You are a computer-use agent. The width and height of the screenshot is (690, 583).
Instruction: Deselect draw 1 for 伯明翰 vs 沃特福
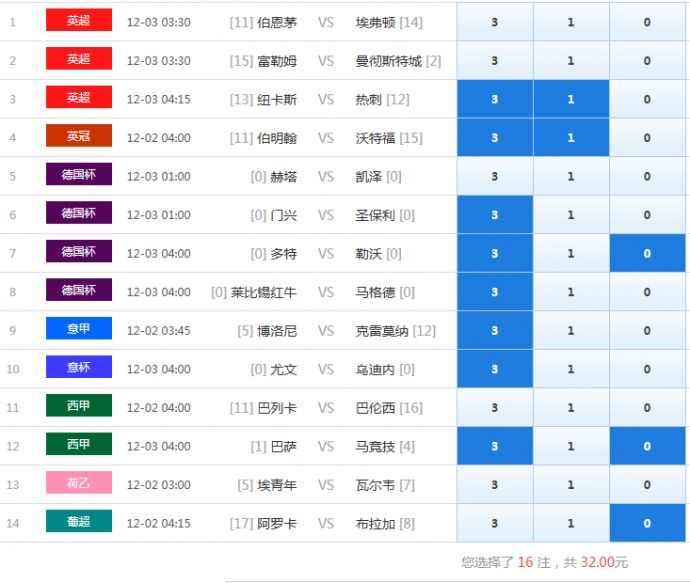(571, 138)
